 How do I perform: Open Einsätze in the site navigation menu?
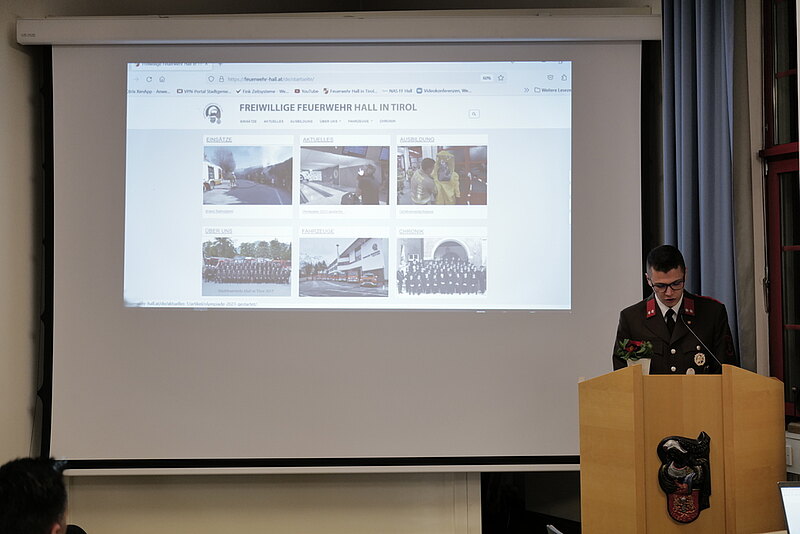click(248, 121)
